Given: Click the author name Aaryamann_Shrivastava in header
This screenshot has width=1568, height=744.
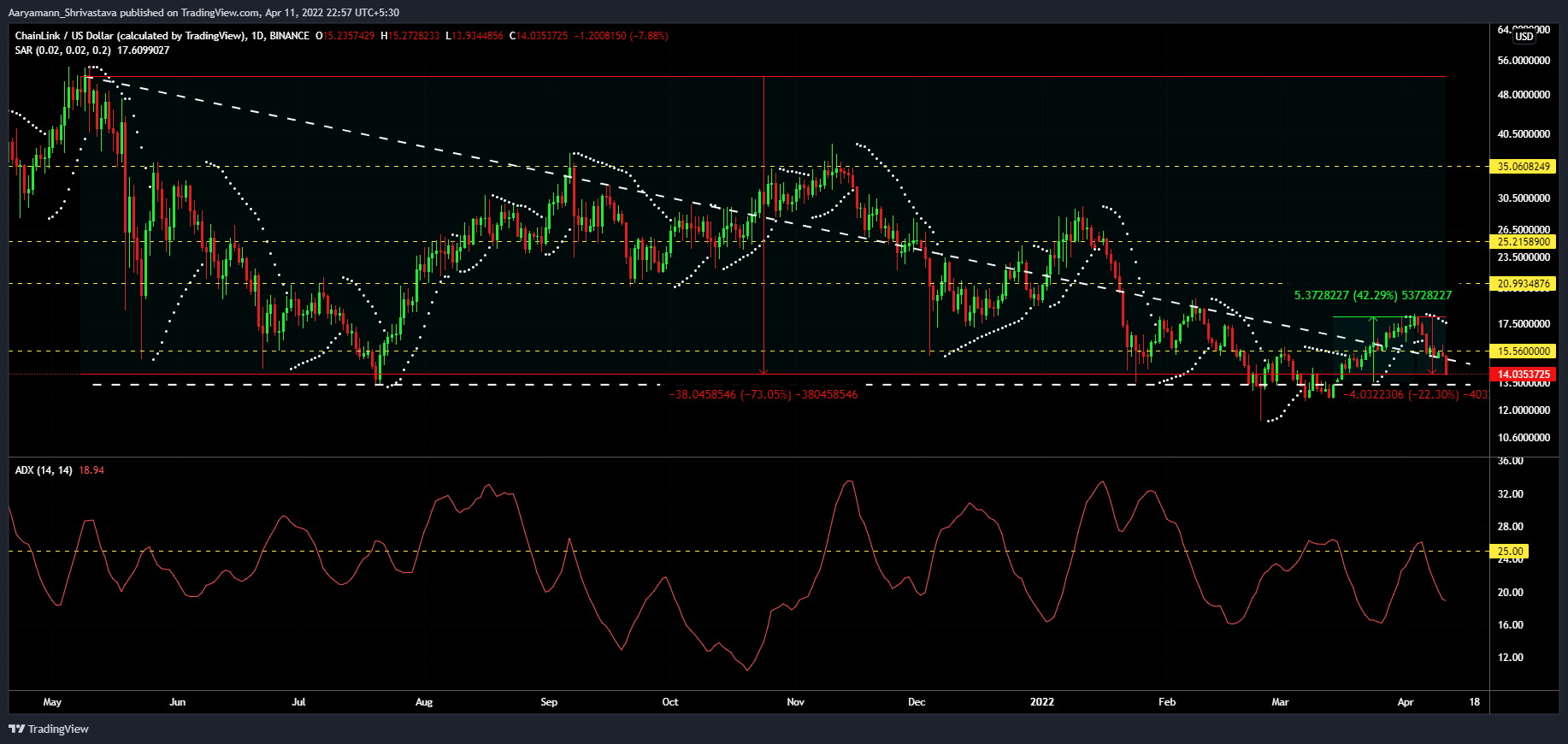Looking at the screenshot, I should [x=62, y=13].
